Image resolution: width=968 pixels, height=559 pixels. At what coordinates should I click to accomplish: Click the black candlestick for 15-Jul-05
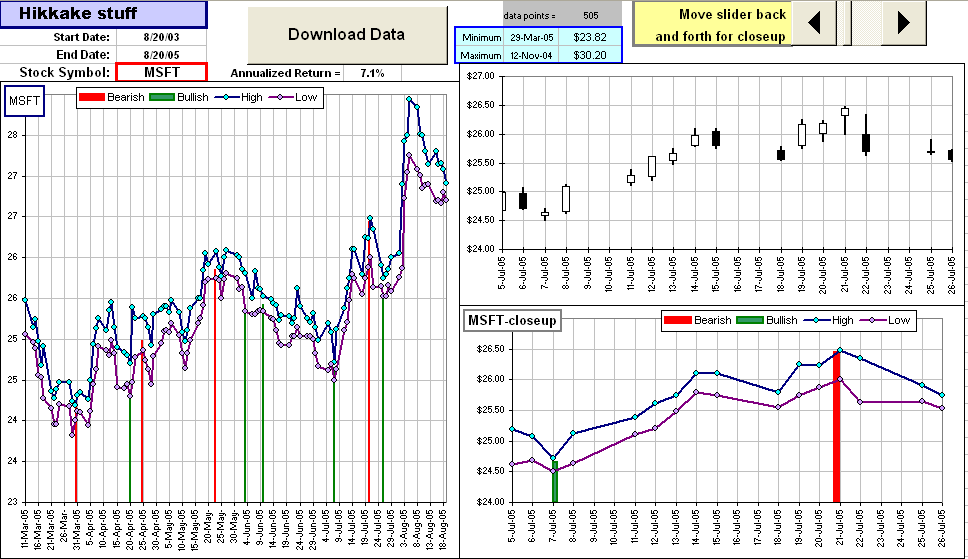pyautogui.click(x=716, y=138)
